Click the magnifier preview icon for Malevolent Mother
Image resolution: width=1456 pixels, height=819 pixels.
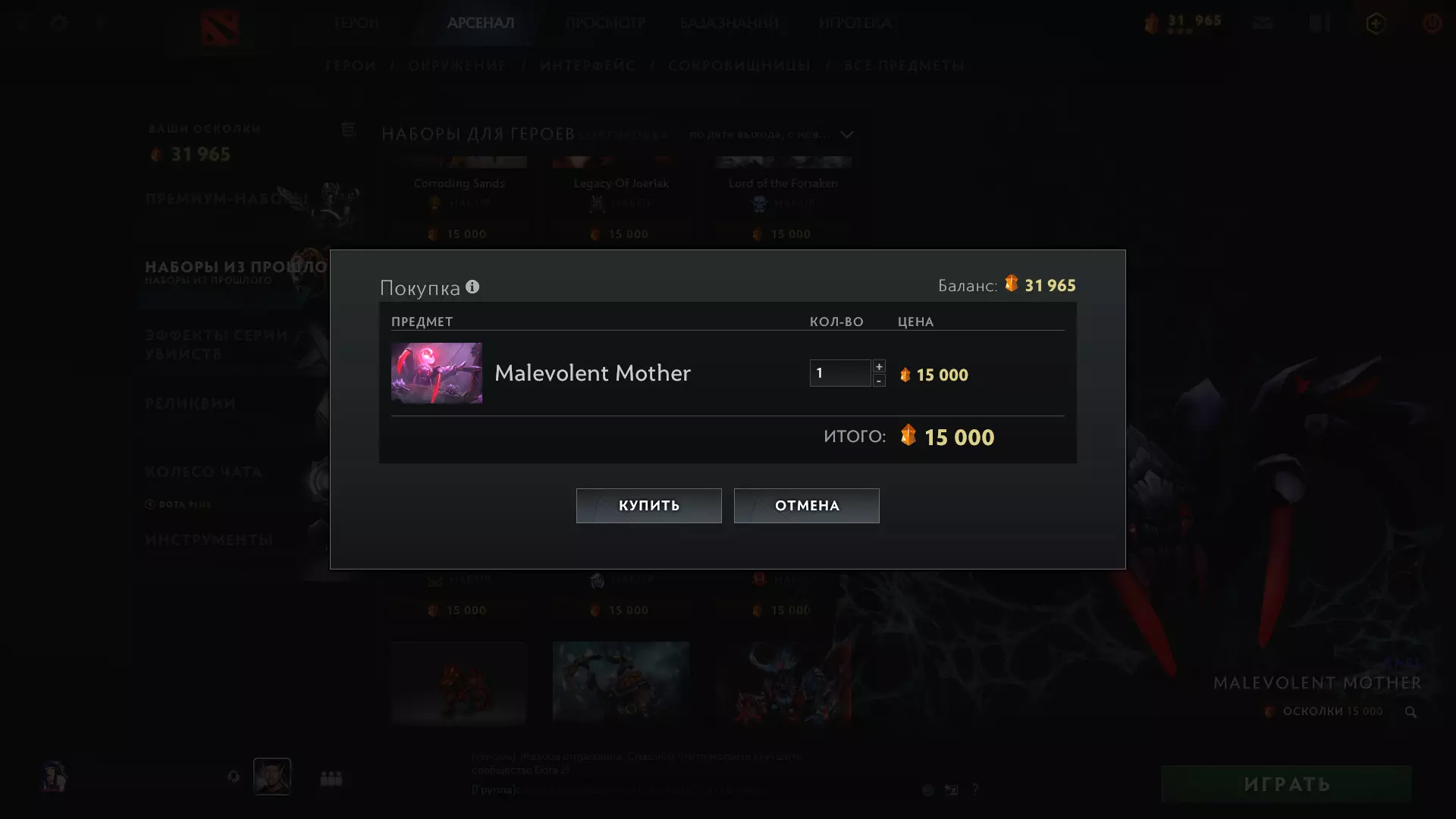coord(1410,712)
